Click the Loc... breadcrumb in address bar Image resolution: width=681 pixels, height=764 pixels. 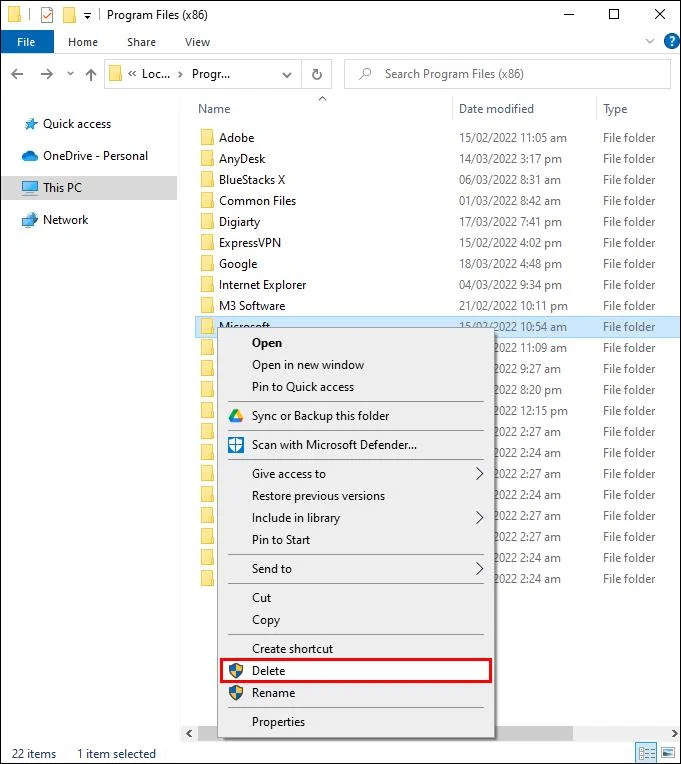click(x=156, y=74)
